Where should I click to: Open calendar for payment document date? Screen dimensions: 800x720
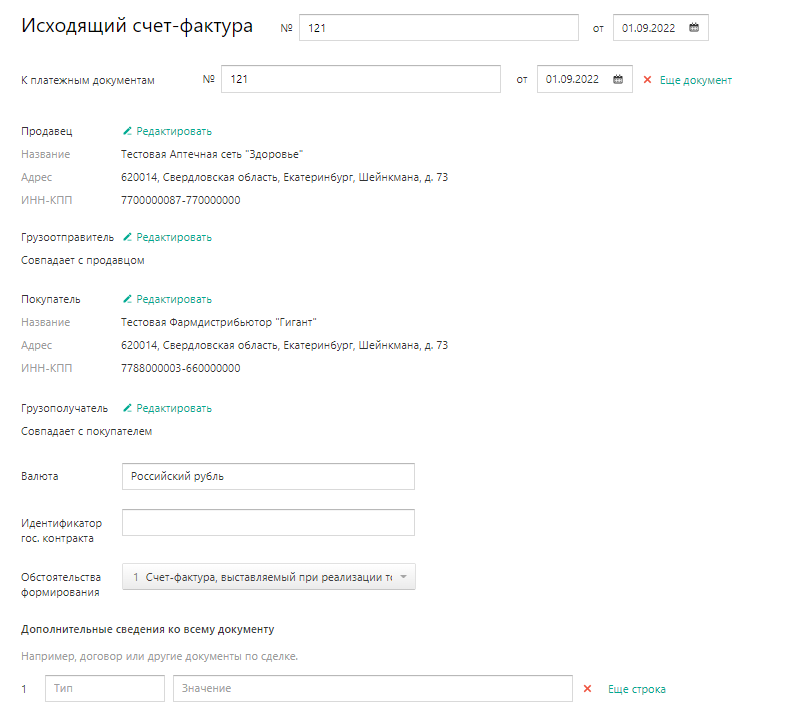point(618,80)
